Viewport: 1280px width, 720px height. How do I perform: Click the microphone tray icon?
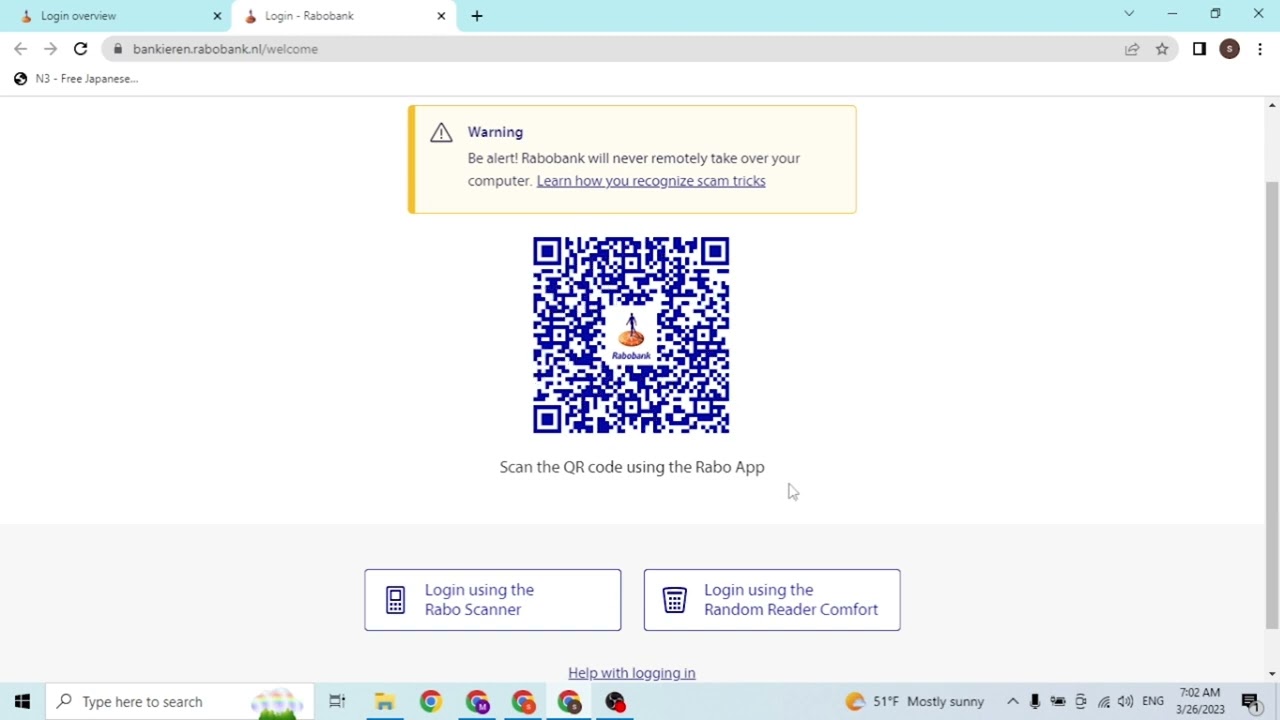click(x=1035, y=702)
